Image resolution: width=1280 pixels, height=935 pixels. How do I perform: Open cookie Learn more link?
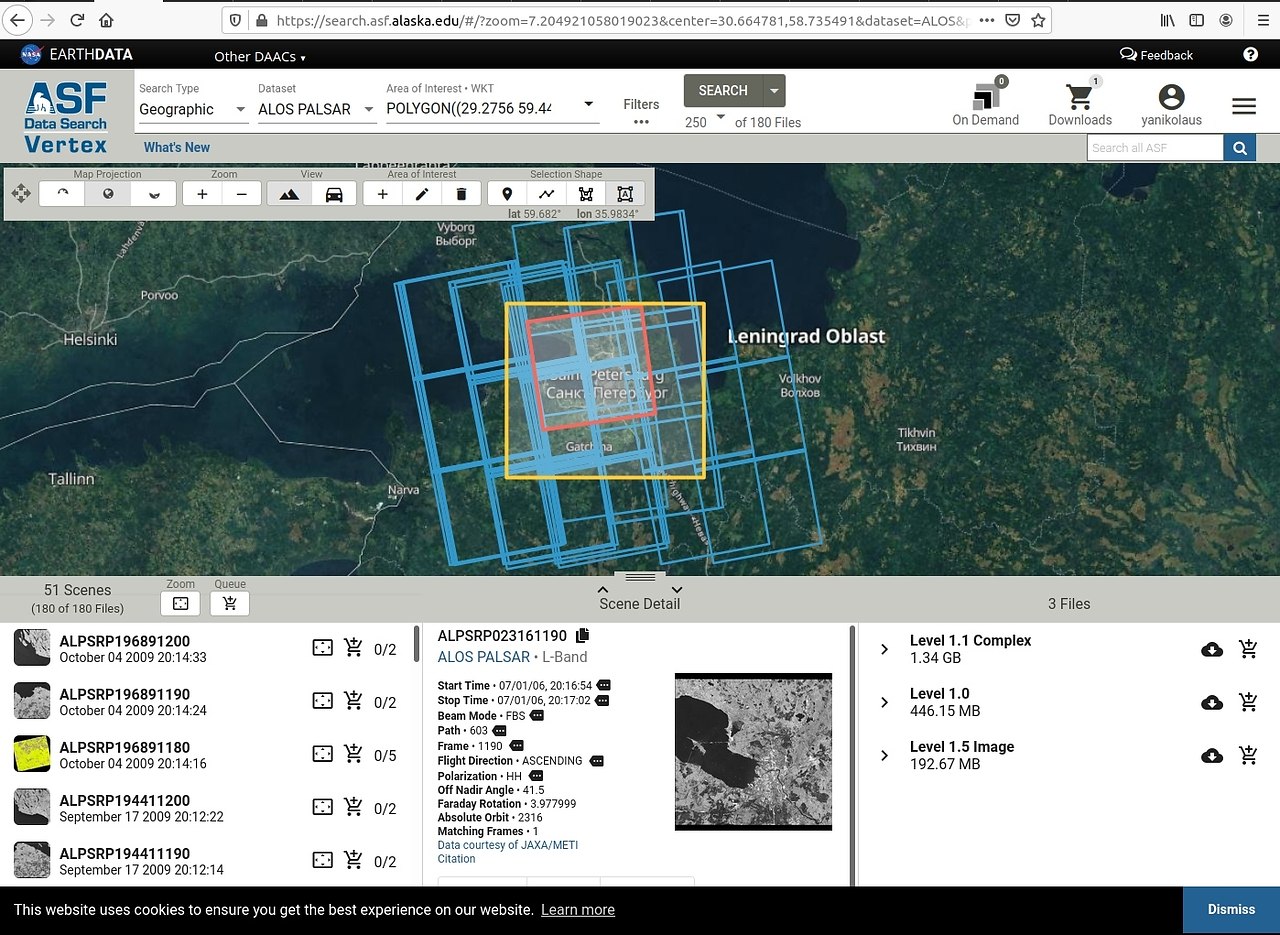[x=578, y=910]
